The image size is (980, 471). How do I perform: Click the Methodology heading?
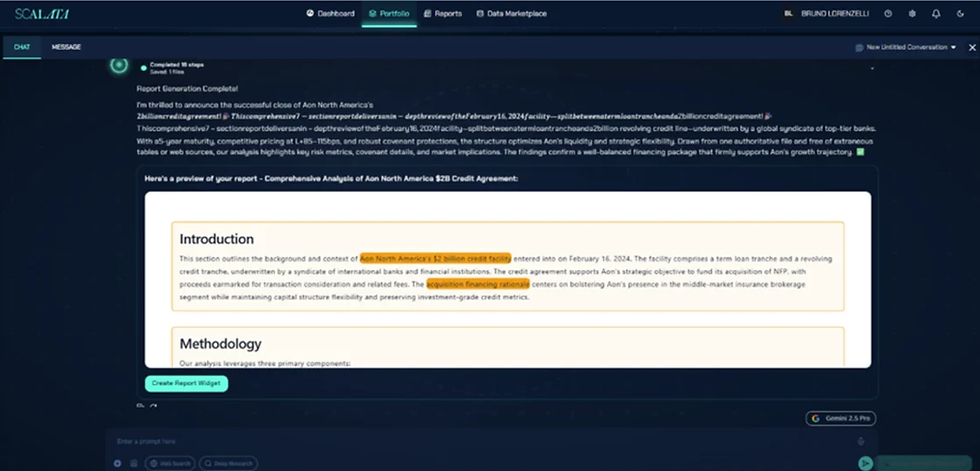tap(221, 344)
